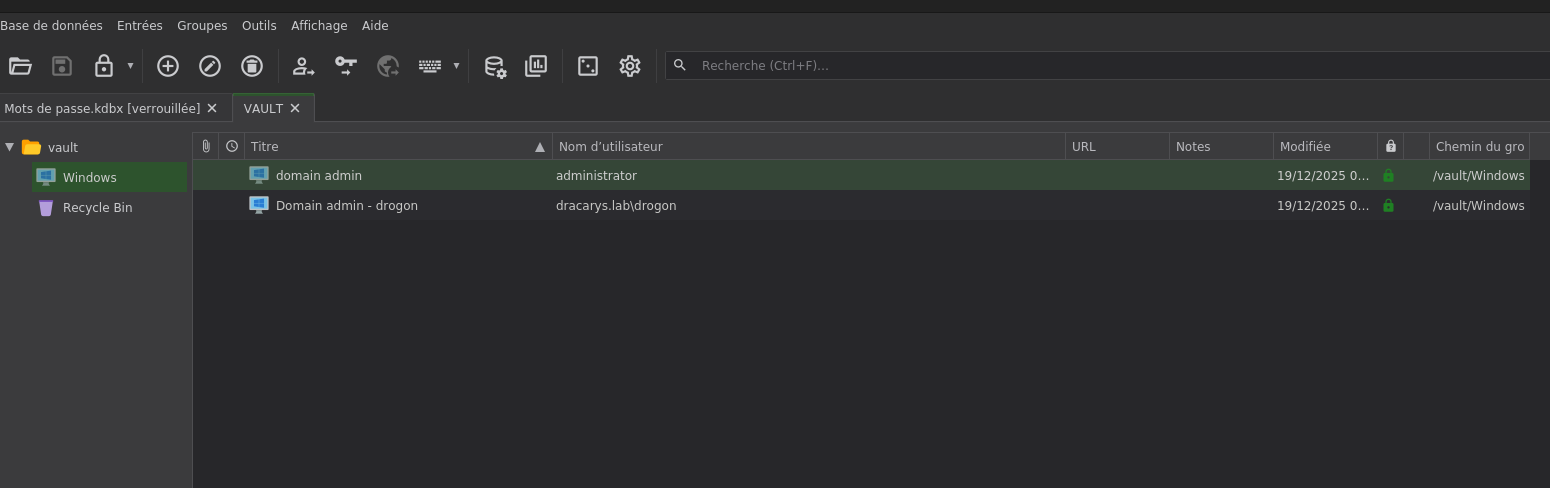Click the edit entry pencil icon

pos(210,66)
